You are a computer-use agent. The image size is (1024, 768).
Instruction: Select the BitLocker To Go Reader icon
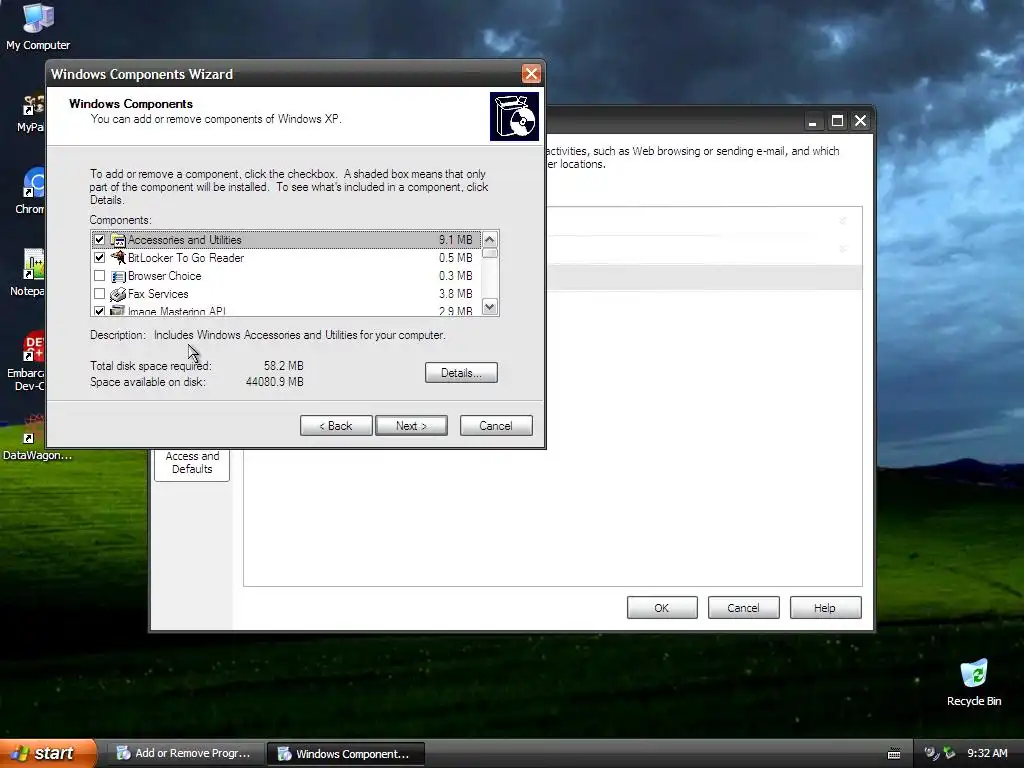118,258
